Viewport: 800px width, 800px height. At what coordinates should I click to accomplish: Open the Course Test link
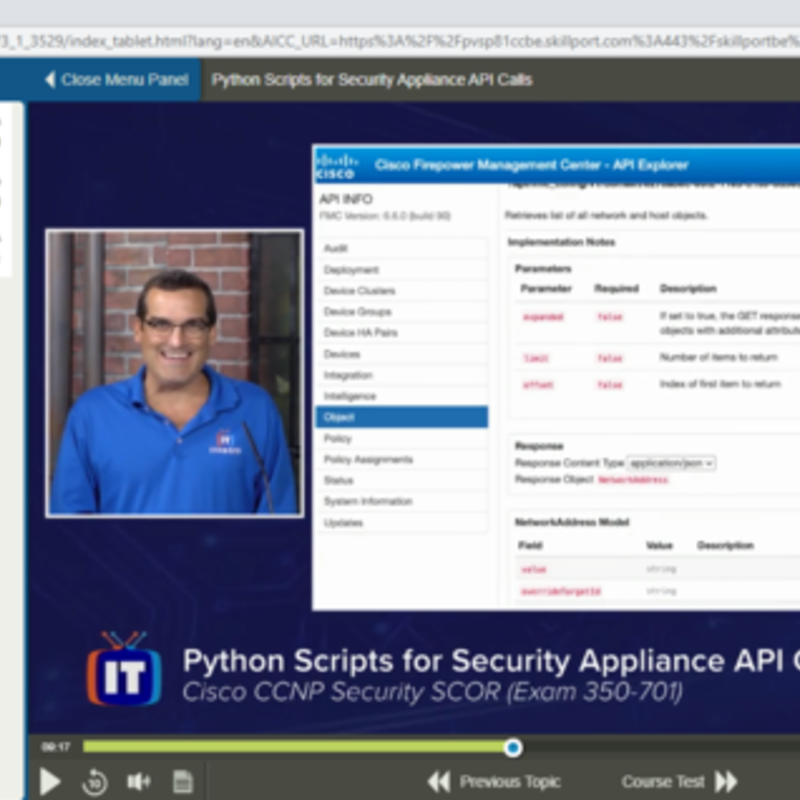coord(663,781)
